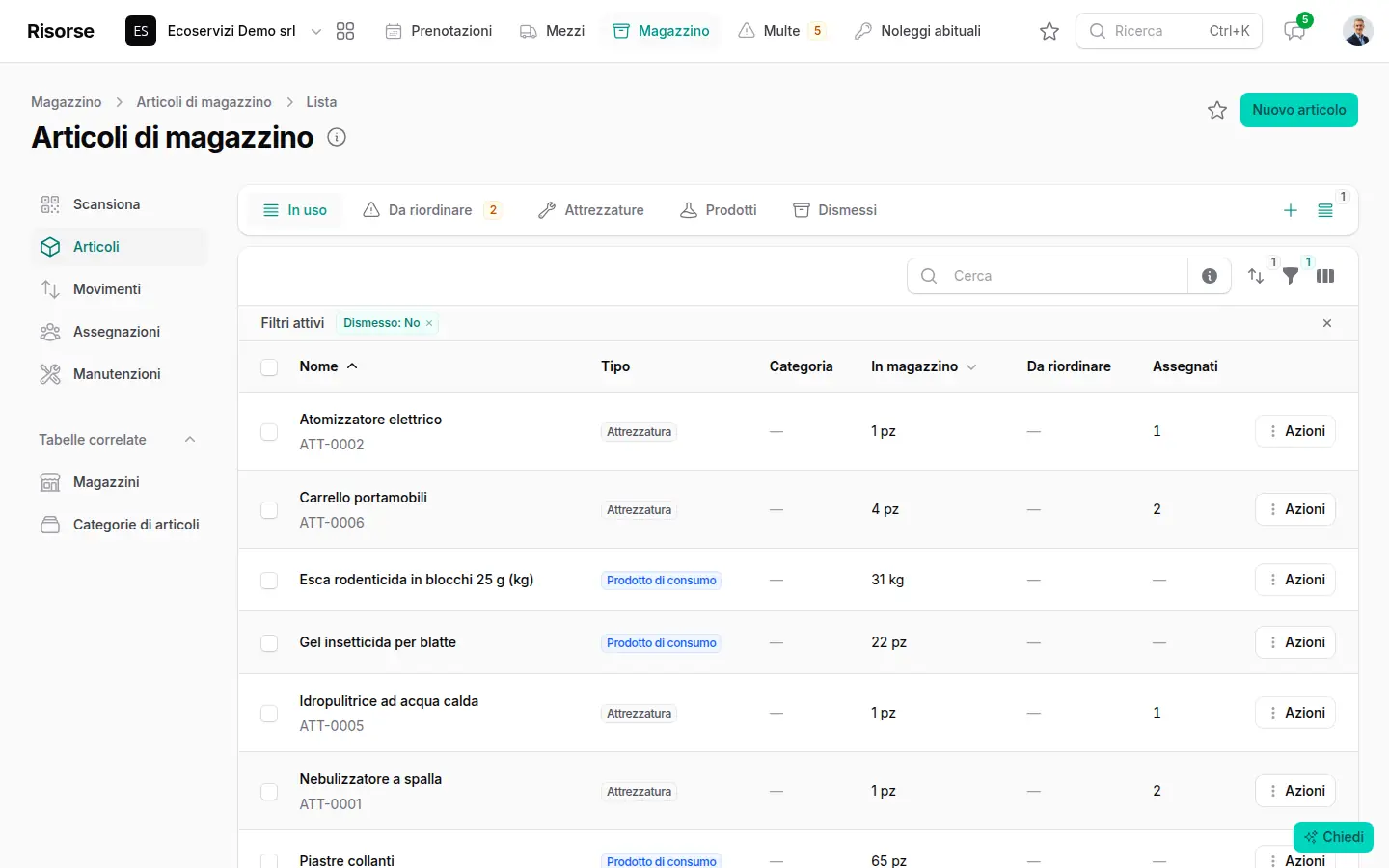Bookmark this page with the star beside Nuovo articolo
The height and width of the screenshot is (868, 1389).
1217,110
